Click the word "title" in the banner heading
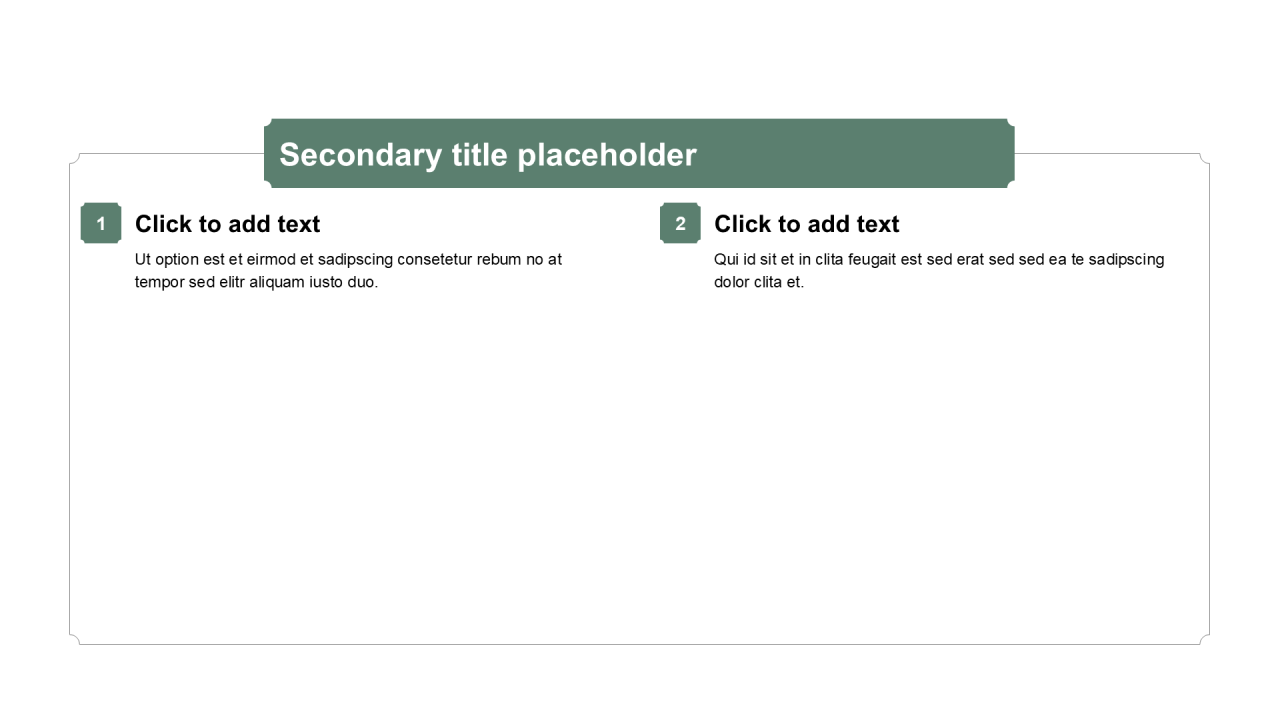The width and height of the screenshot is (1280, 720). (x=479, y=155)
